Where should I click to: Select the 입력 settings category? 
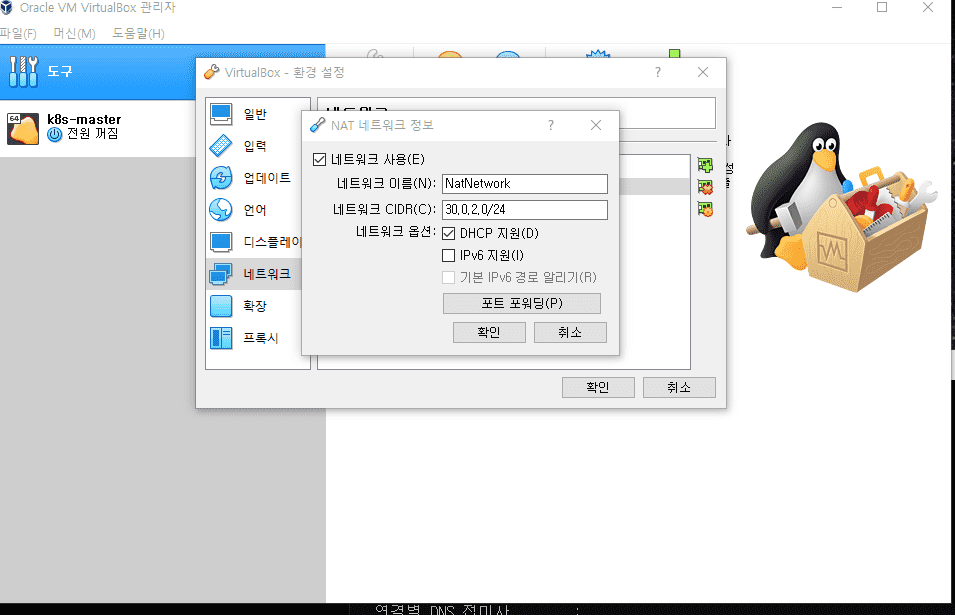256,146
